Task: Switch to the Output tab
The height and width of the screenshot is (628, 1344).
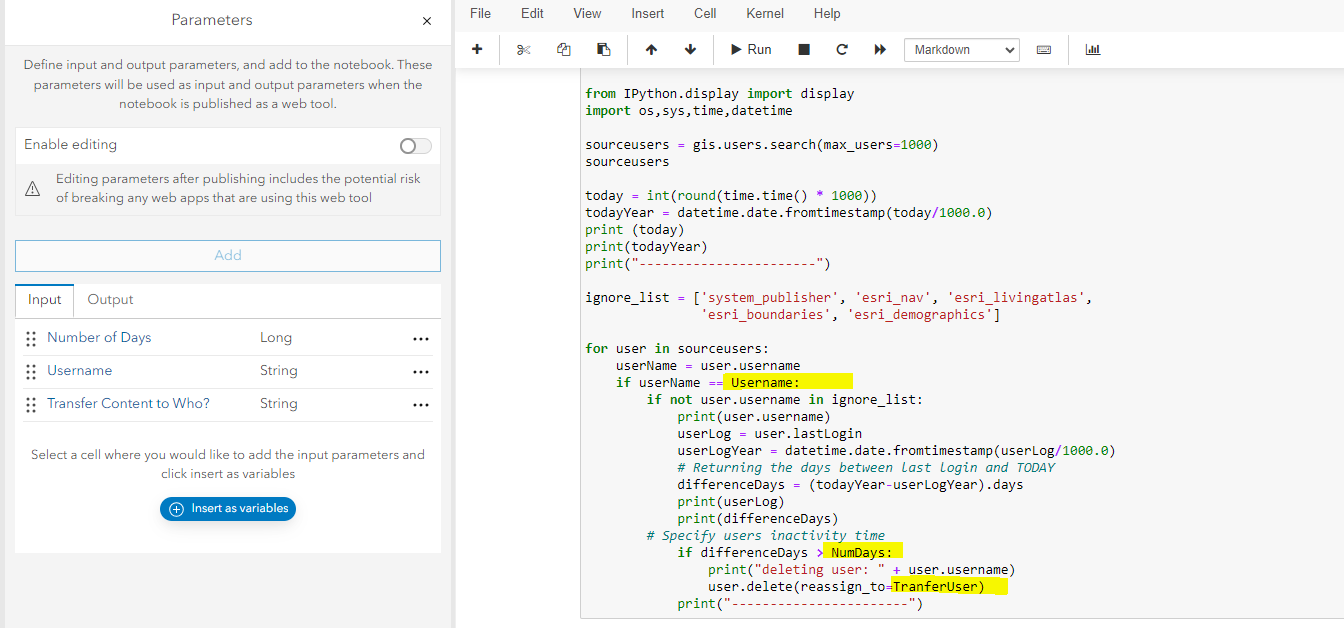Action: (x=110, y=299)
